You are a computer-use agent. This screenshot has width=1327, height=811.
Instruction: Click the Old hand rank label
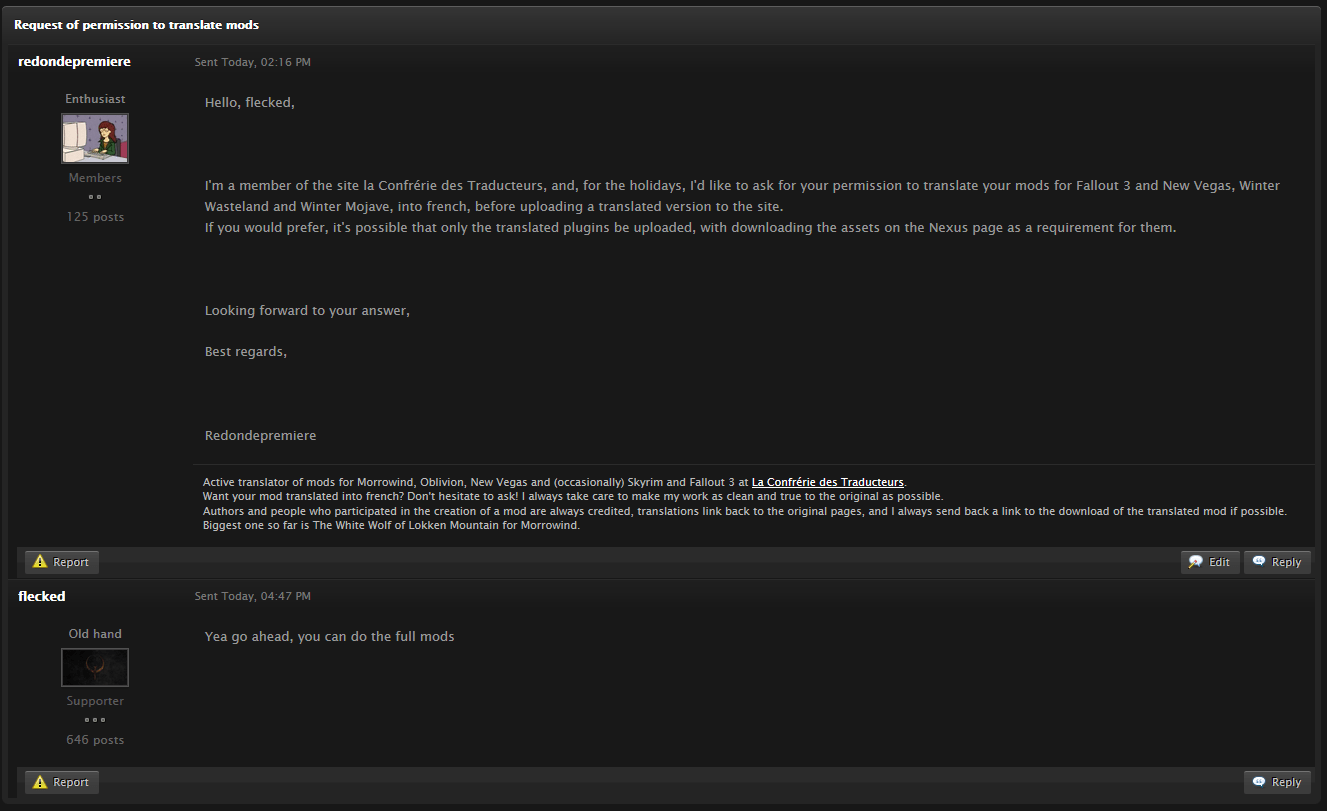pos(95,633)
